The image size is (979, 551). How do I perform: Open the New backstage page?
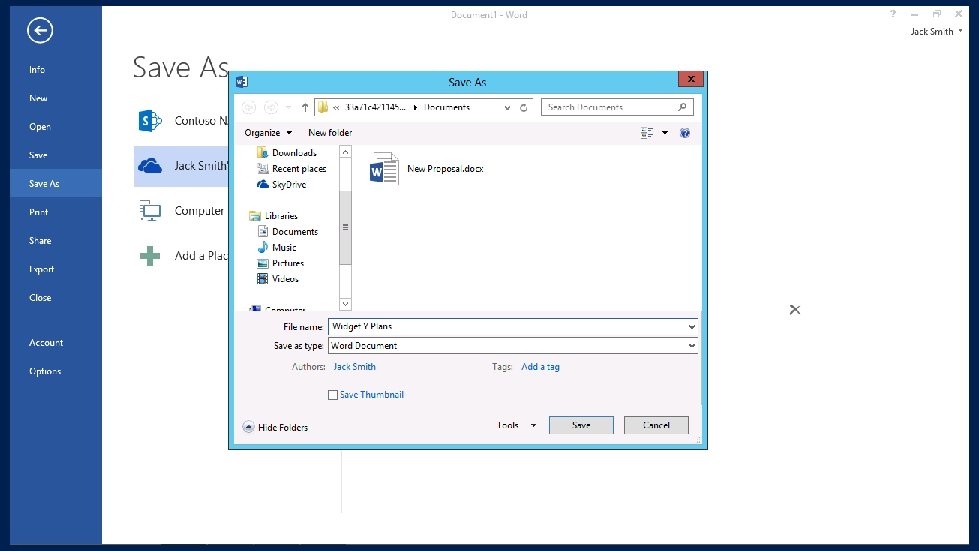coord(38,98)
